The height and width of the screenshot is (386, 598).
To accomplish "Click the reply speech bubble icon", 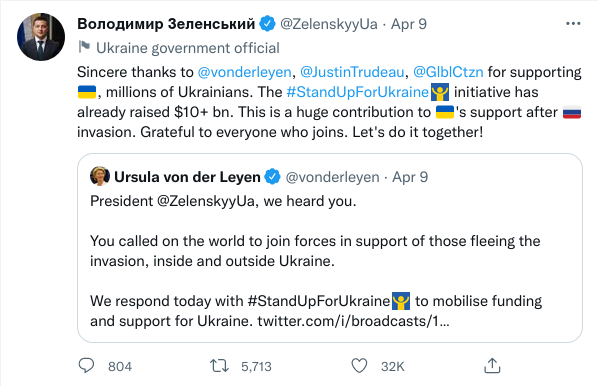I will tap(86, 365).
